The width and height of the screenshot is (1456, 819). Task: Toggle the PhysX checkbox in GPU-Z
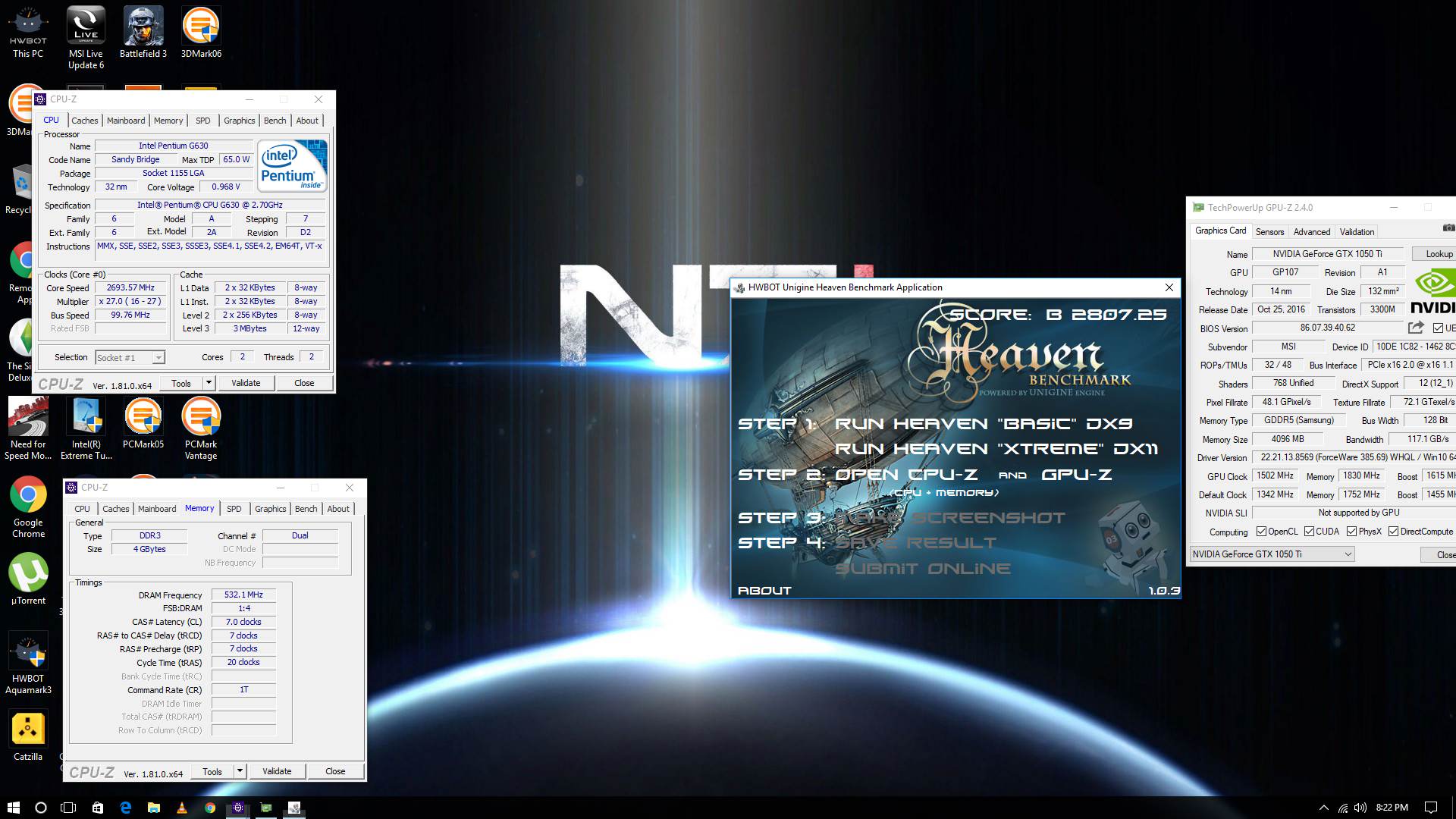[x=1351, y=532]
